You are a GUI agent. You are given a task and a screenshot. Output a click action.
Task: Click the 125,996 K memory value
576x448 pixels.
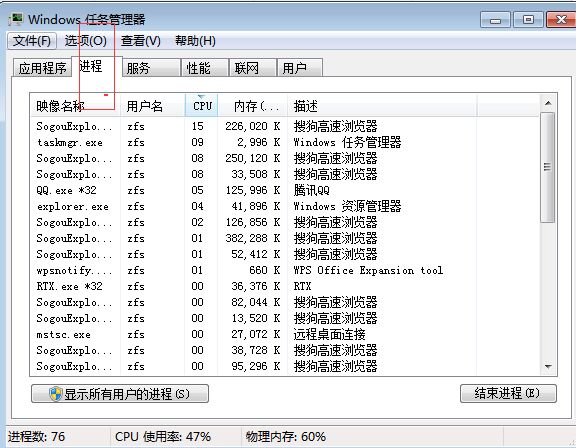point(253,190)
